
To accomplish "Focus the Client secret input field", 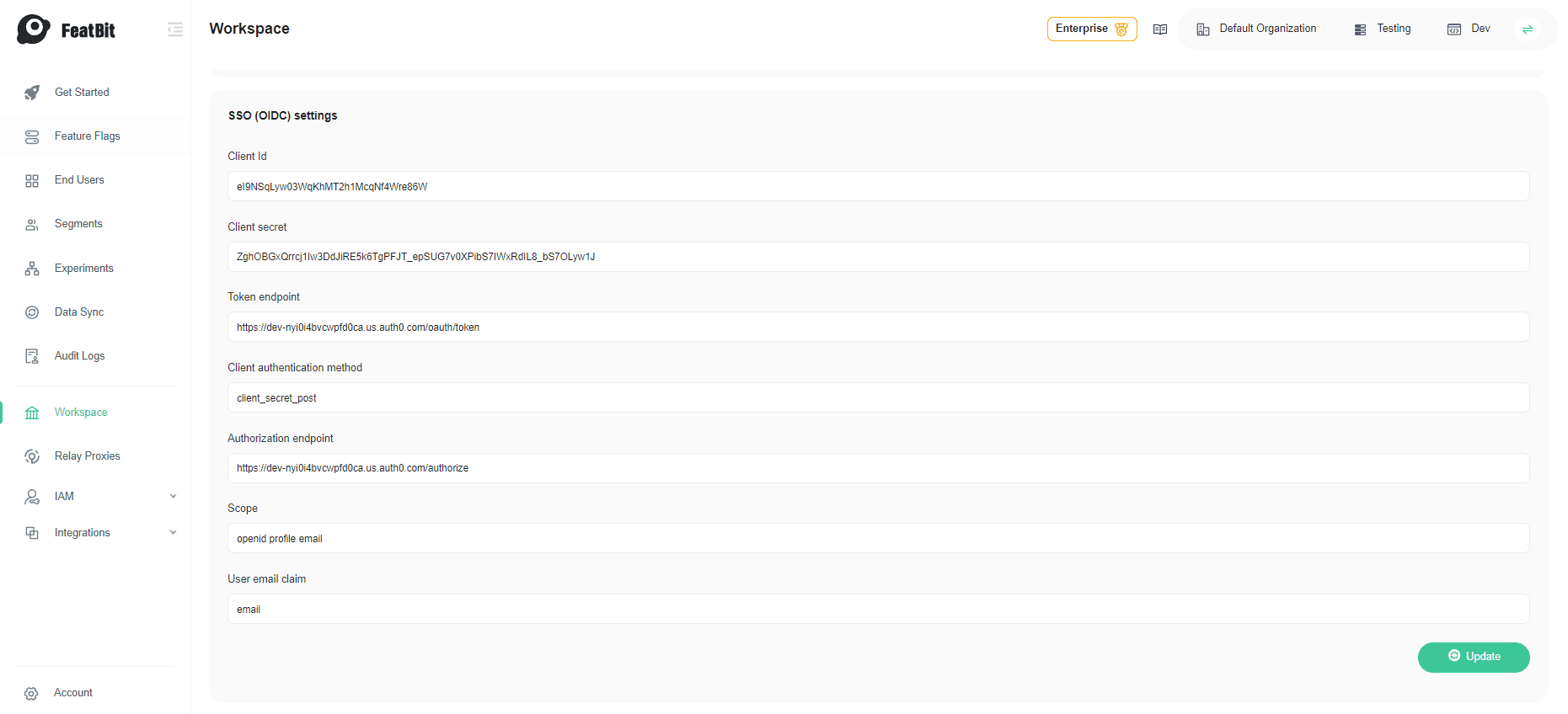I will coord(878,257).
